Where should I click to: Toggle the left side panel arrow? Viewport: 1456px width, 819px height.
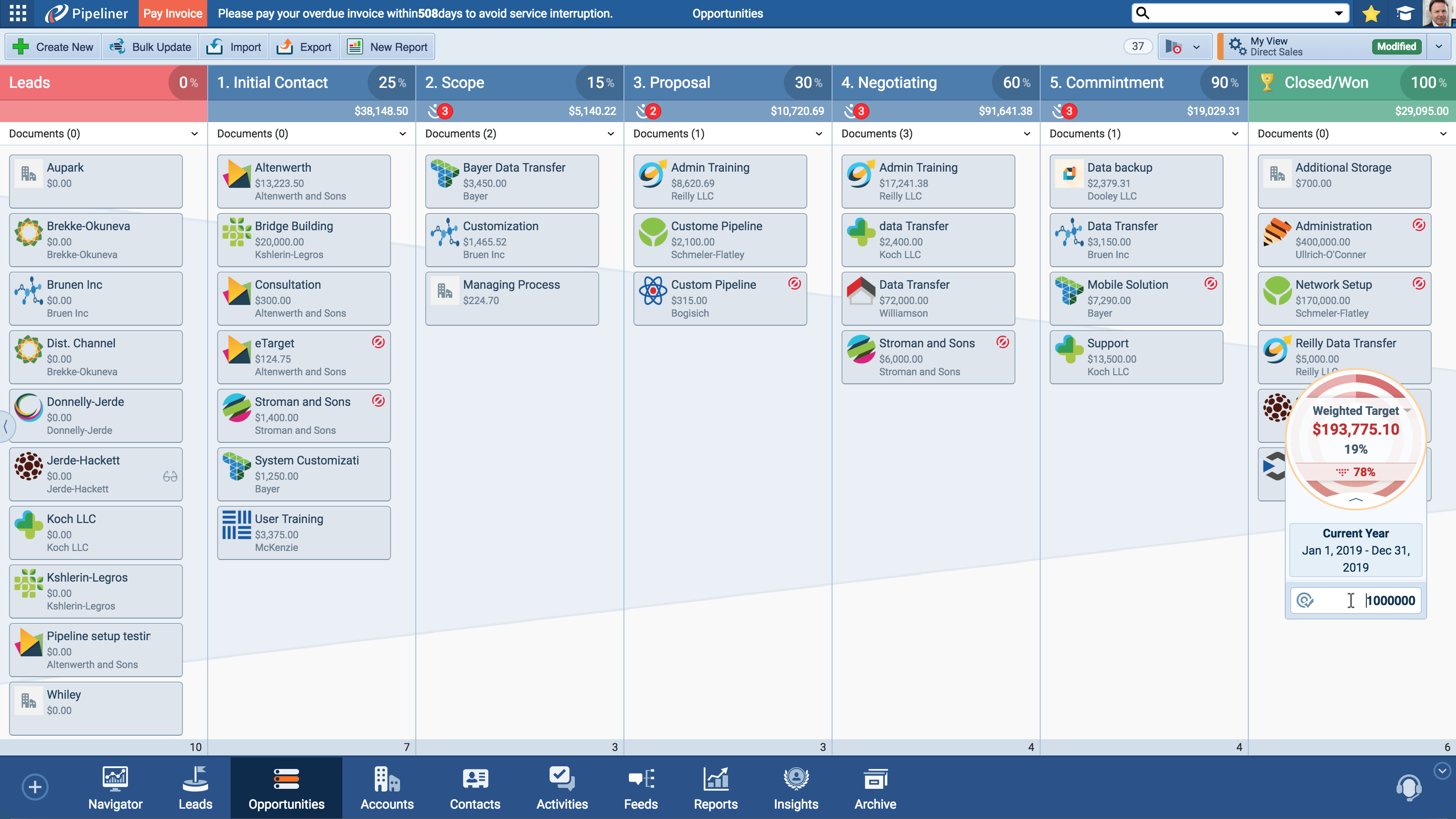tap(5, 426)
